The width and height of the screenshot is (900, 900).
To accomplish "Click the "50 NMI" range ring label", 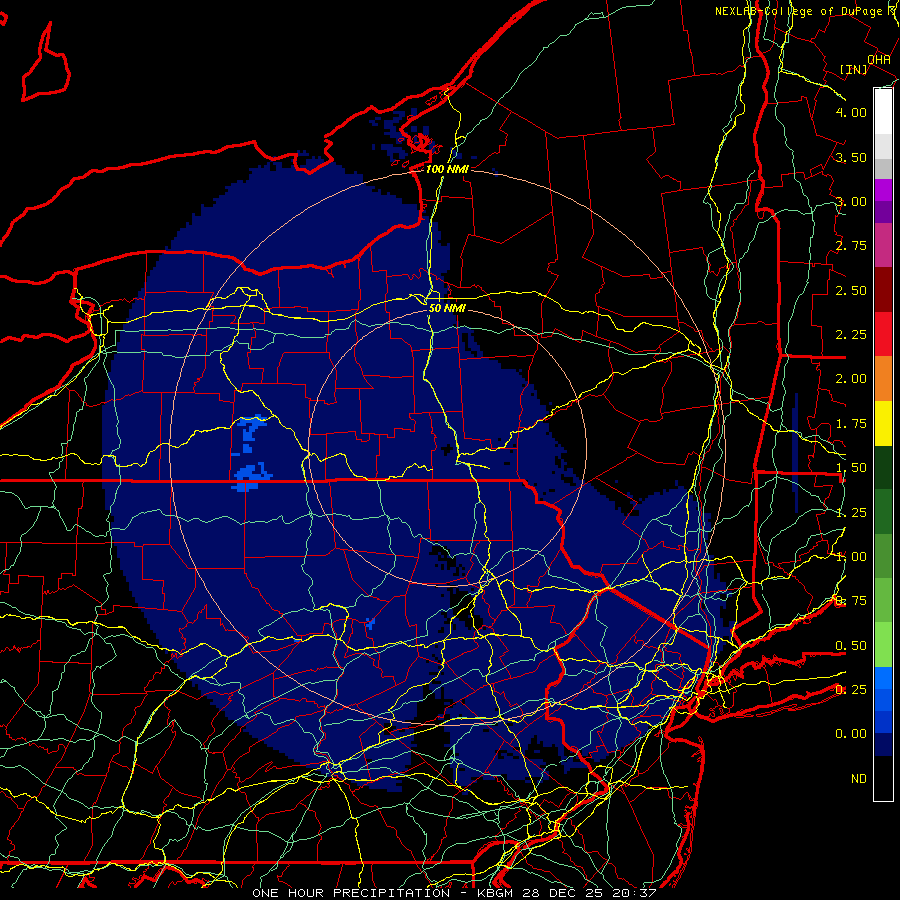I will [447, 308].
